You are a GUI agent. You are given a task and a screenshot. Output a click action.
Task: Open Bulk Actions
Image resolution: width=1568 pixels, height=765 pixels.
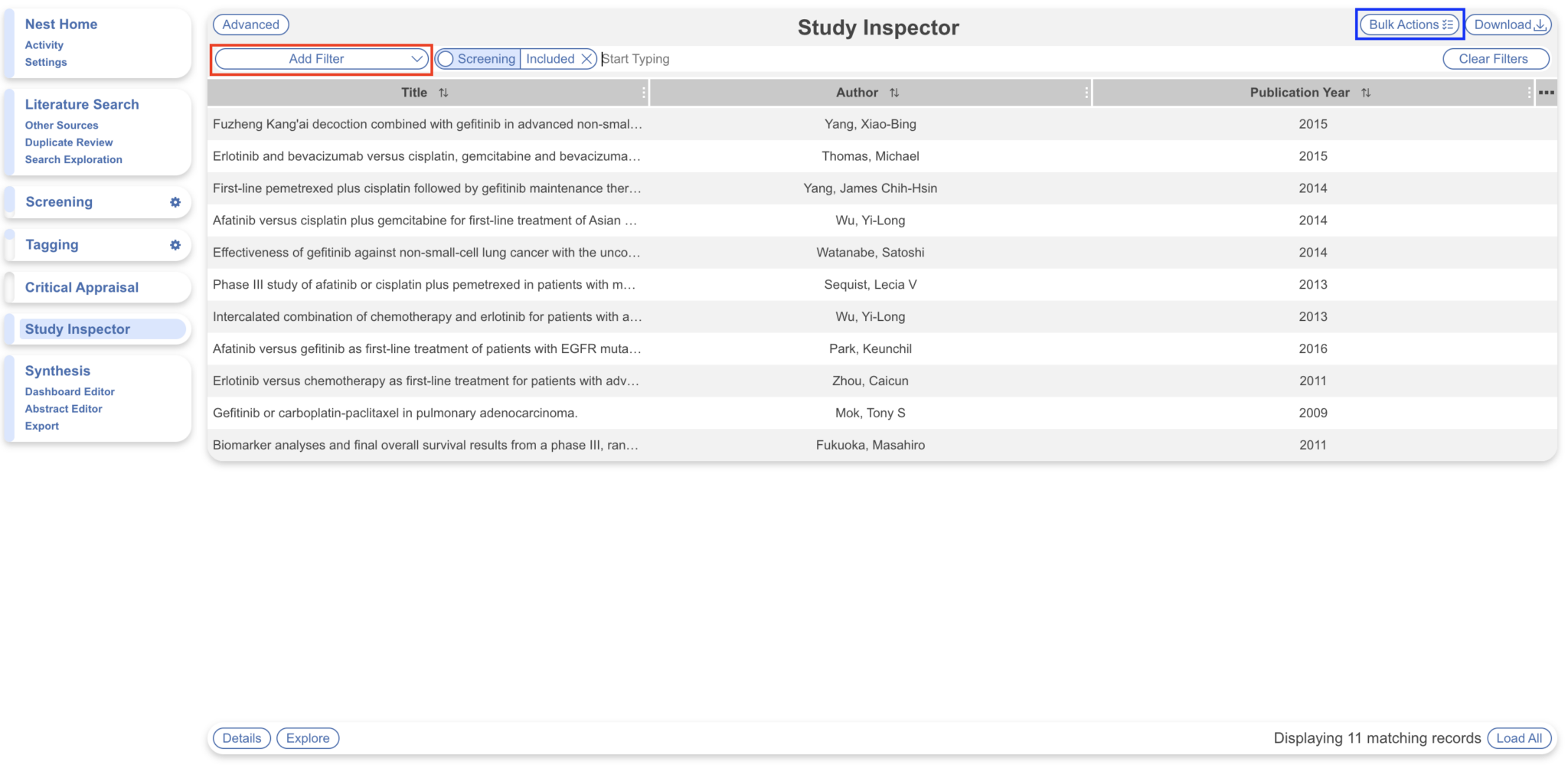1409,24
